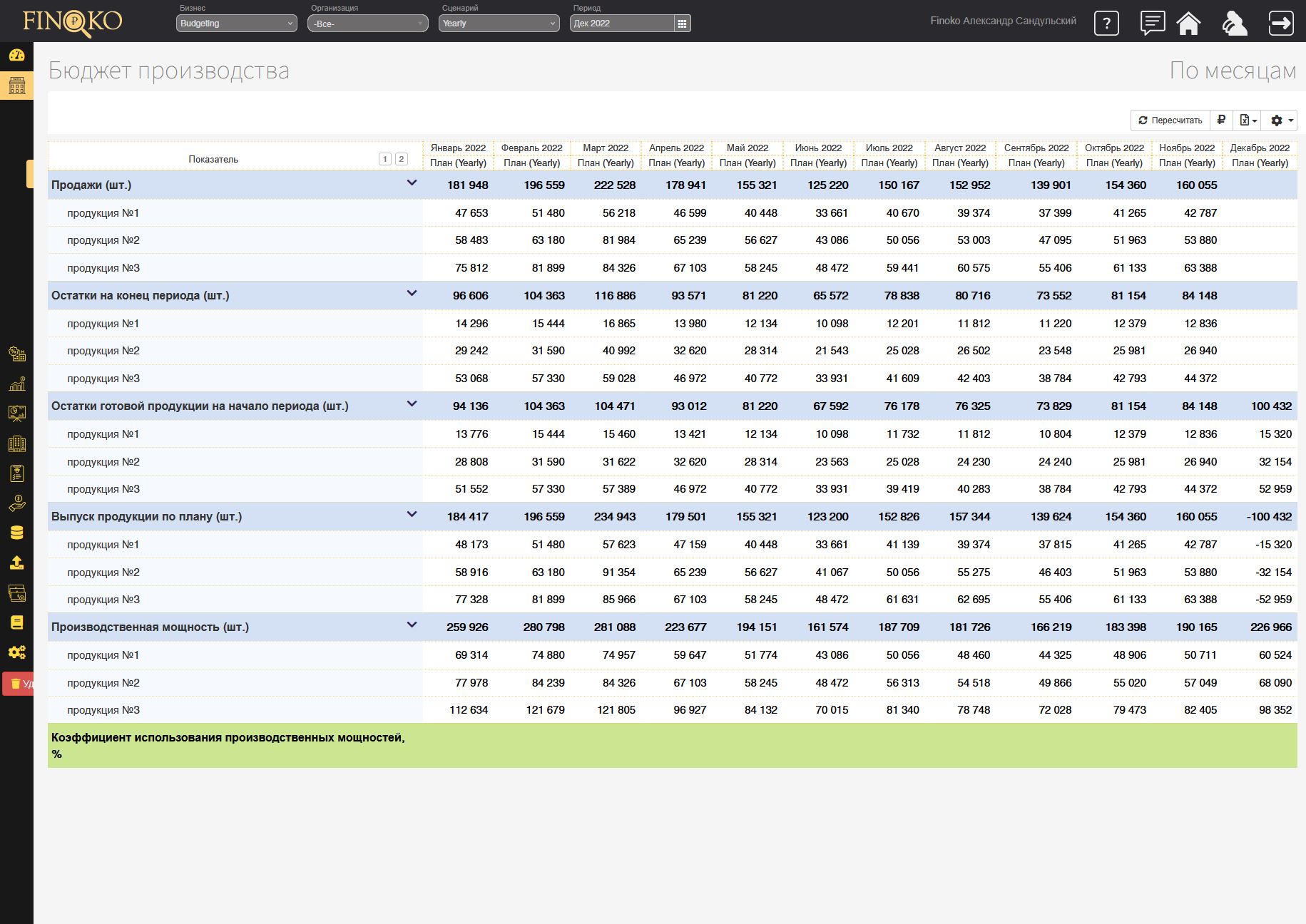Collapse the Продажи (шт.) row group
Image resolution: width=1306 pixels, height=924 pixels.
(x=412, y=183)
